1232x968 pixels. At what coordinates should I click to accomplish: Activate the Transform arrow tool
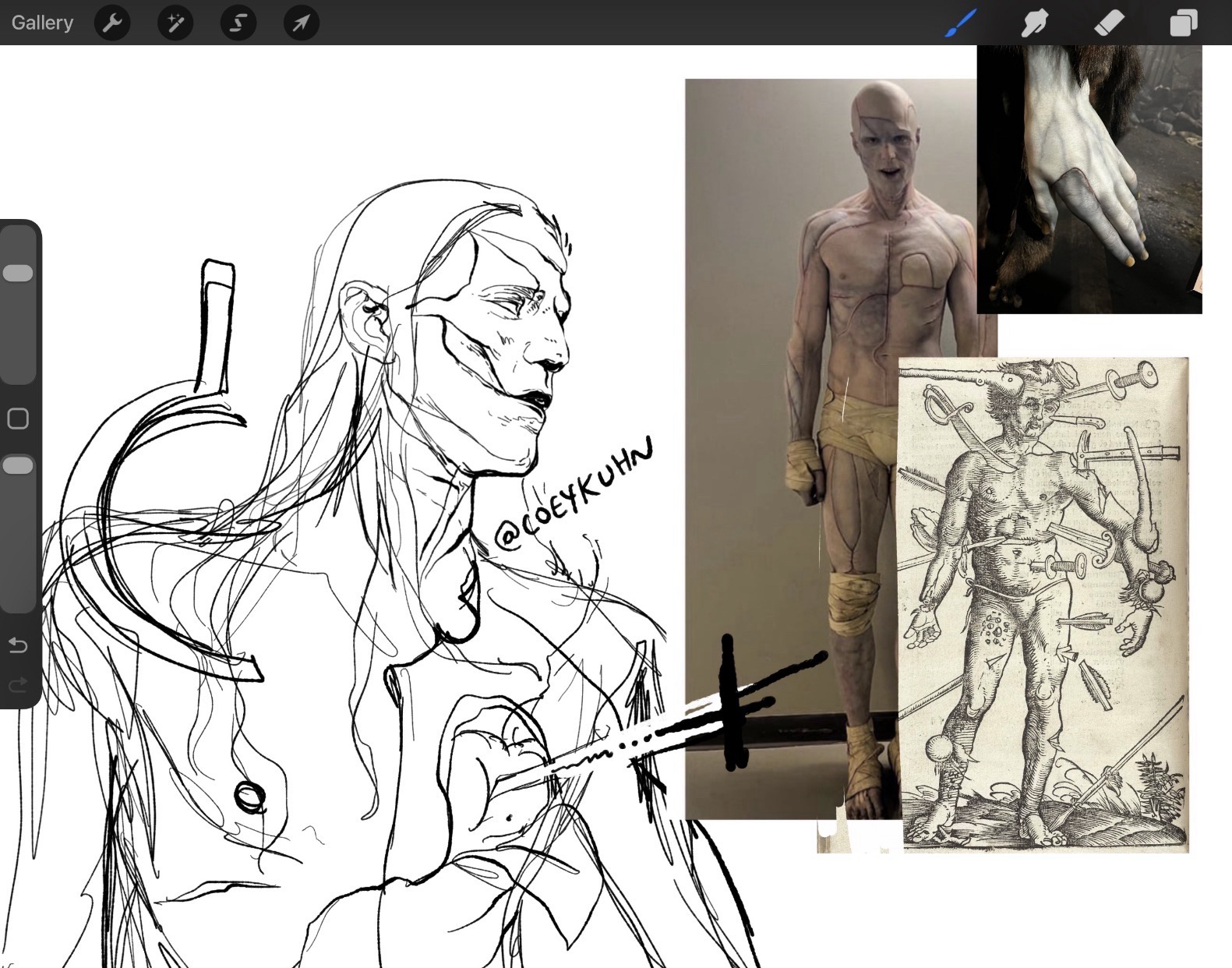[x=301, y=23]
